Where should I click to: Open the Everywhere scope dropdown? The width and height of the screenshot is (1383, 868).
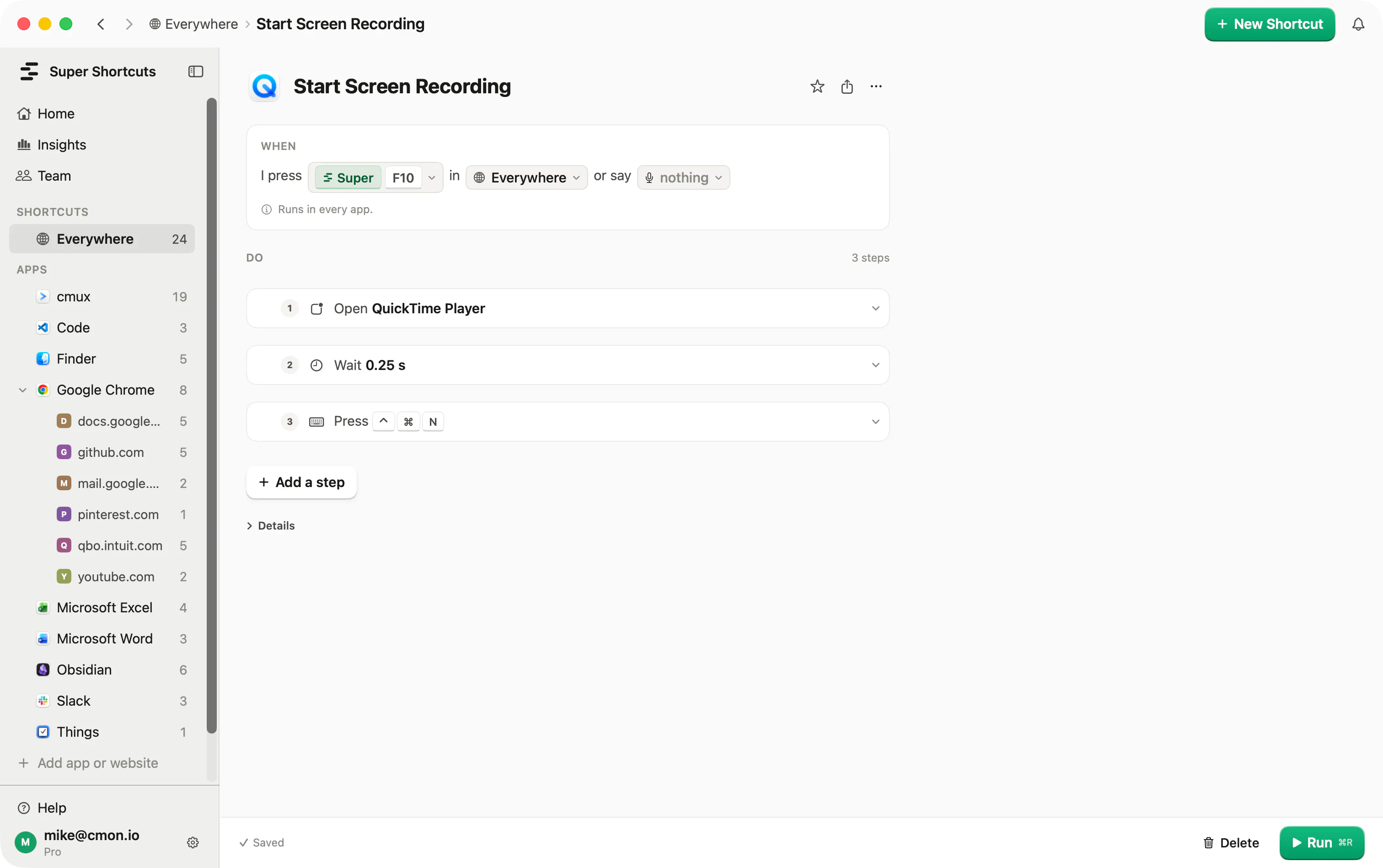point(526,177)
